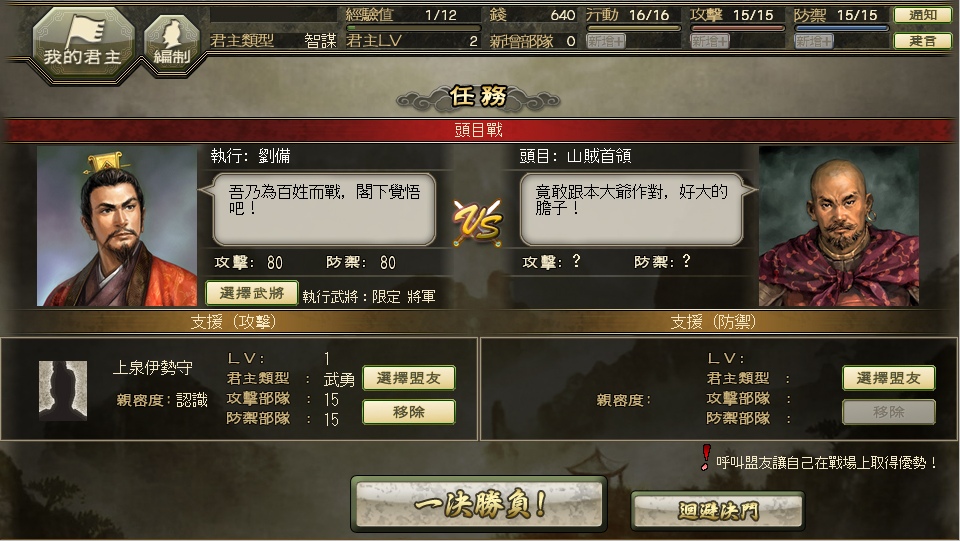The height and width of the screenshot is (541, 960).
Task: Click the VS crossed swords emblem
Action: 478,223
